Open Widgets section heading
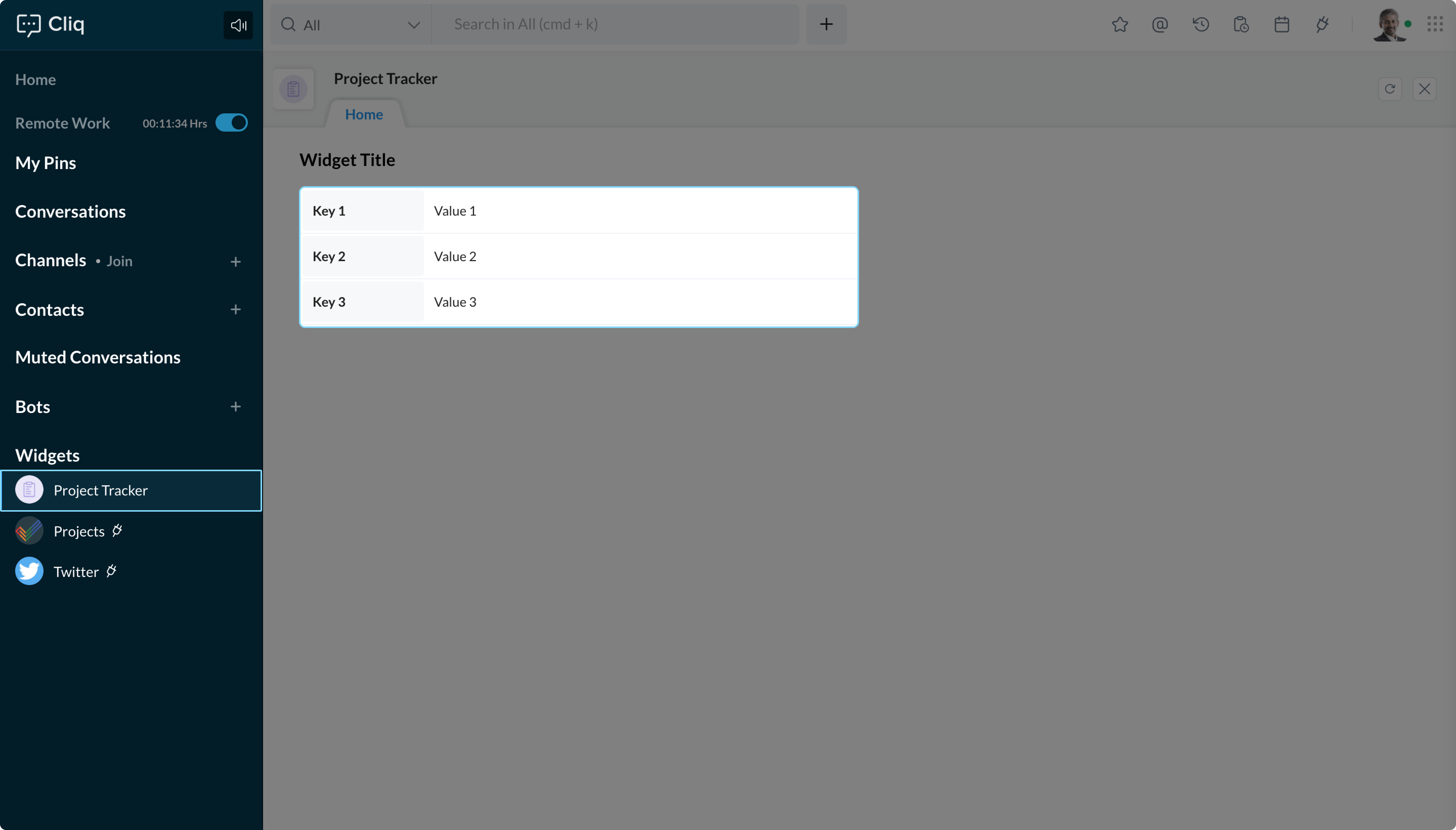 pyautogui.click(x=47, y=455)
